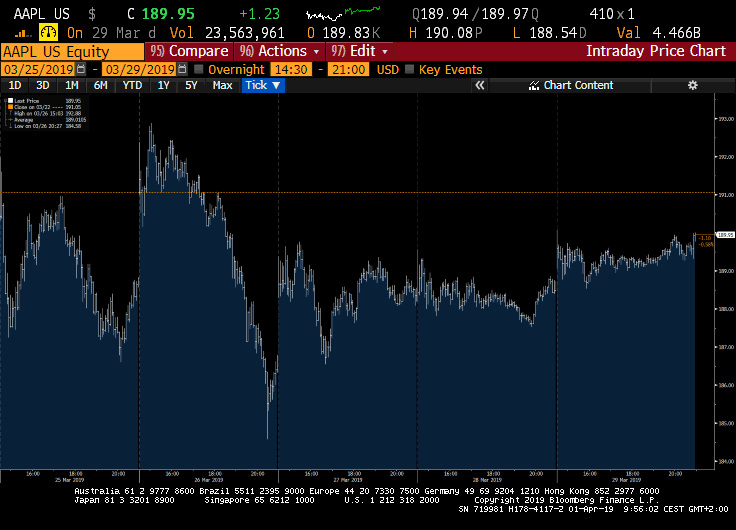Viewport: 736px width, 530px height.
Task: Click the +1.23 price change value
Action: tap(260, 14)
